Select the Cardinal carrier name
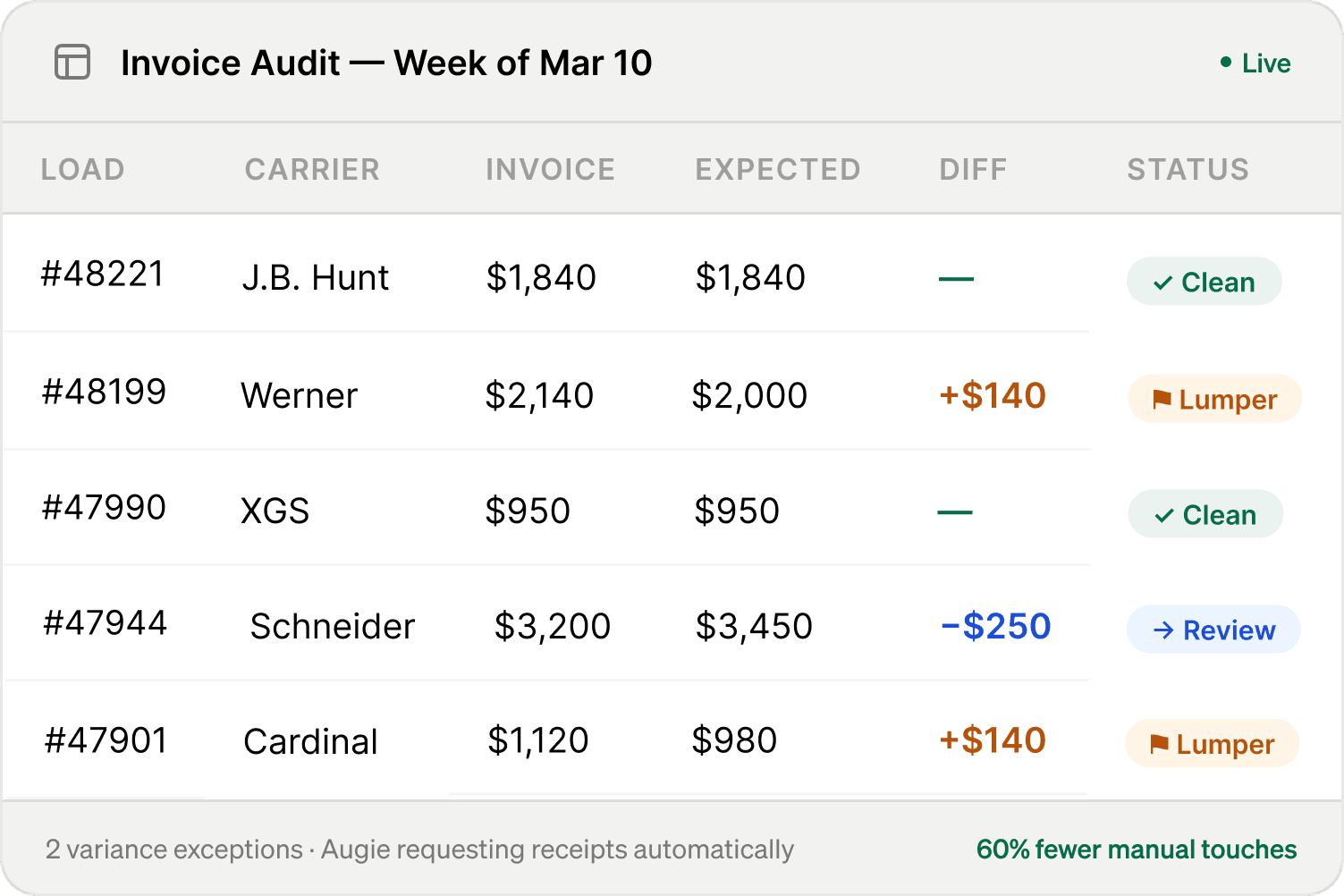The image size is (1344, 896). point(310,741)
